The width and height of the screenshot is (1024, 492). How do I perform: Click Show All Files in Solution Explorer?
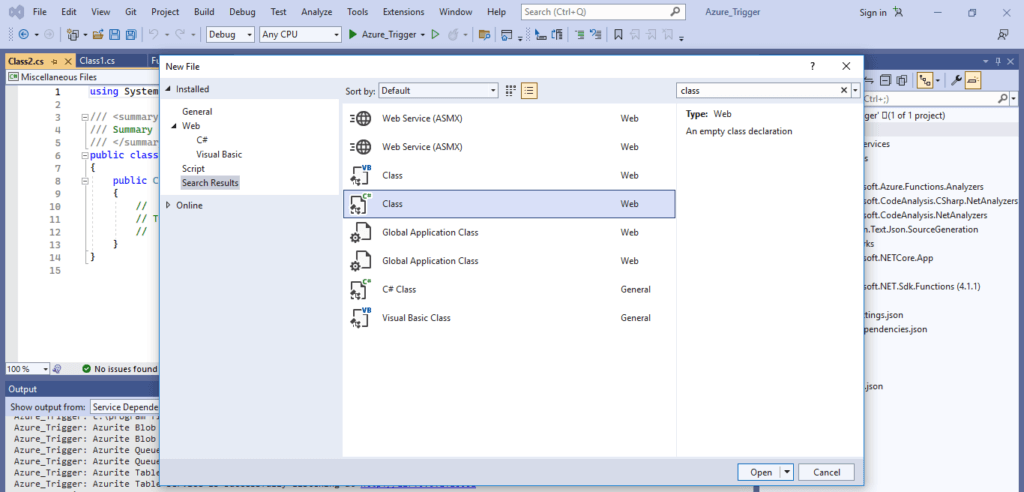(902, 80)
